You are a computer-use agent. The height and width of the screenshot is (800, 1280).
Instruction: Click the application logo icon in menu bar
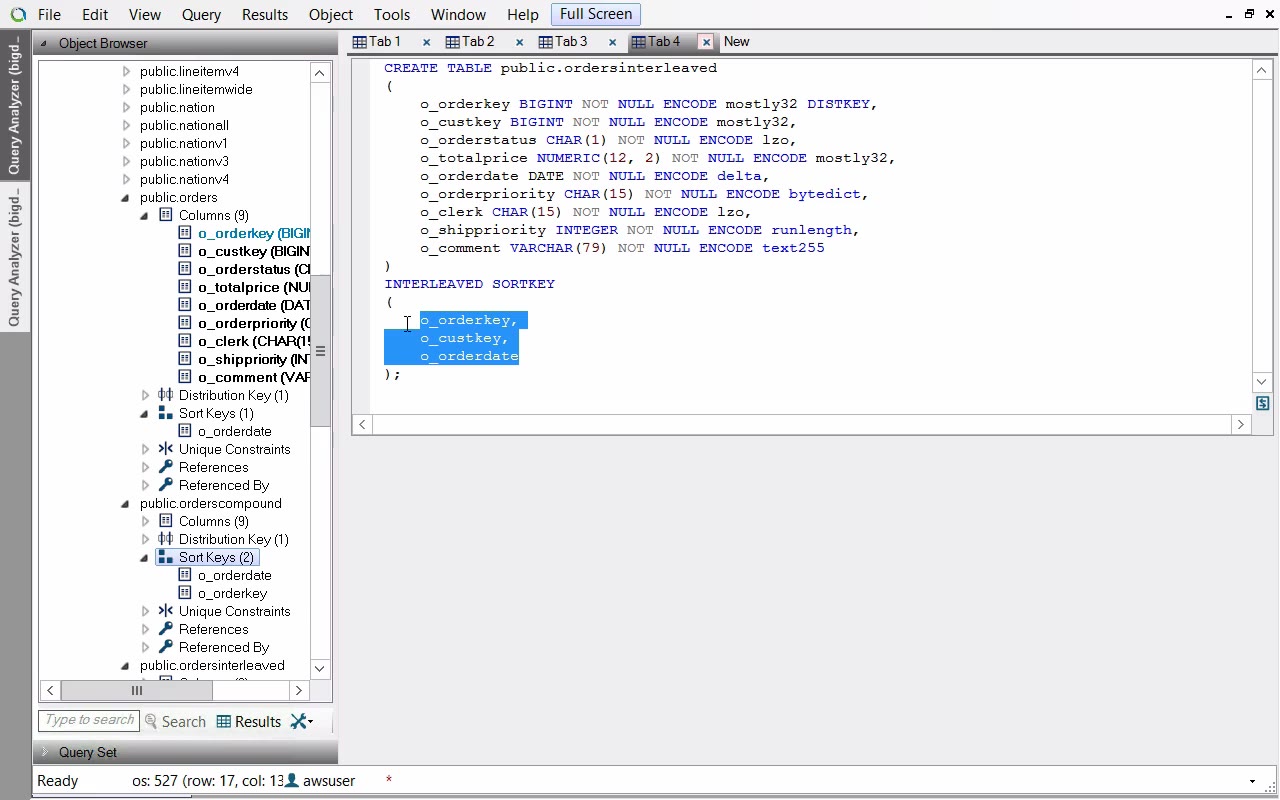tap(18, 15)
